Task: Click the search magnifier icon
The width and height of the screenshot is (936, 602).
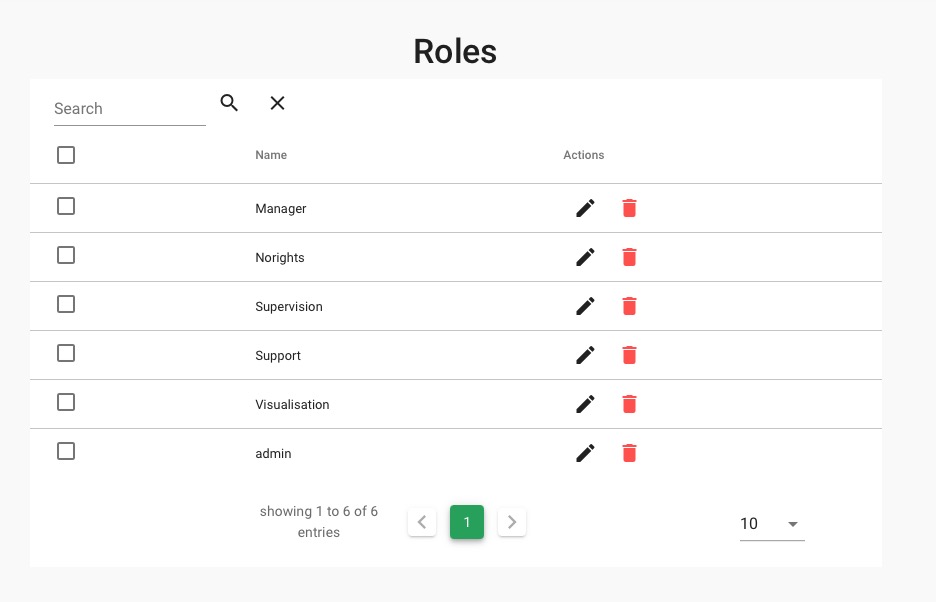Action: [229, 103]
